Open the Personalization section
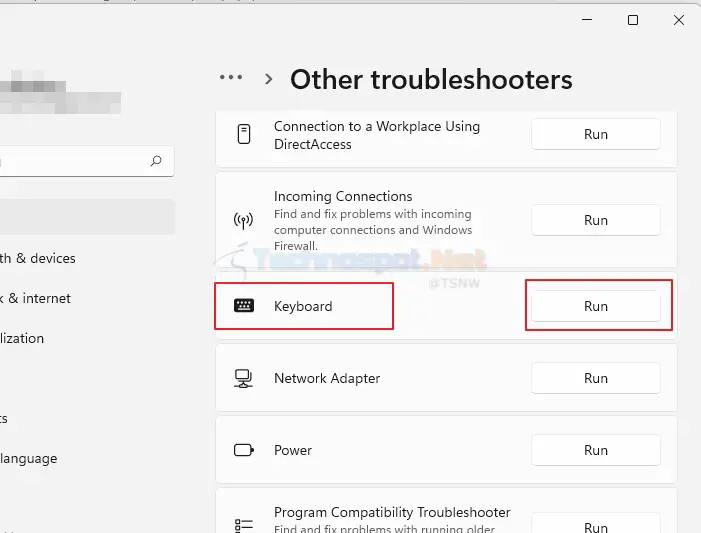 (x=22, y=338)
